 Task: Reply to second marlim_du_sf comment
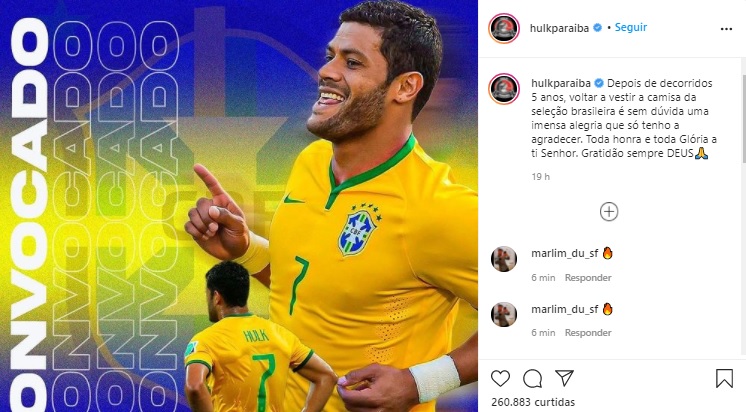588,333
